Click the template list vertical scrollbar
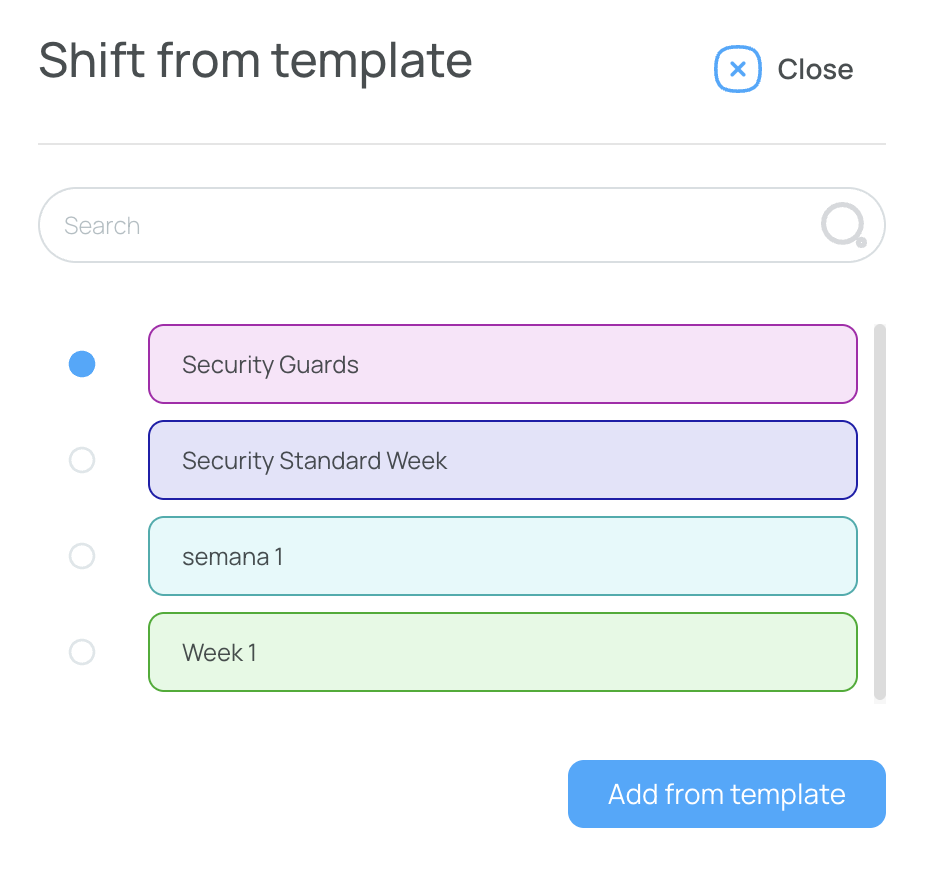This screenshot has height=870, width=926. (x=880, y=511)
